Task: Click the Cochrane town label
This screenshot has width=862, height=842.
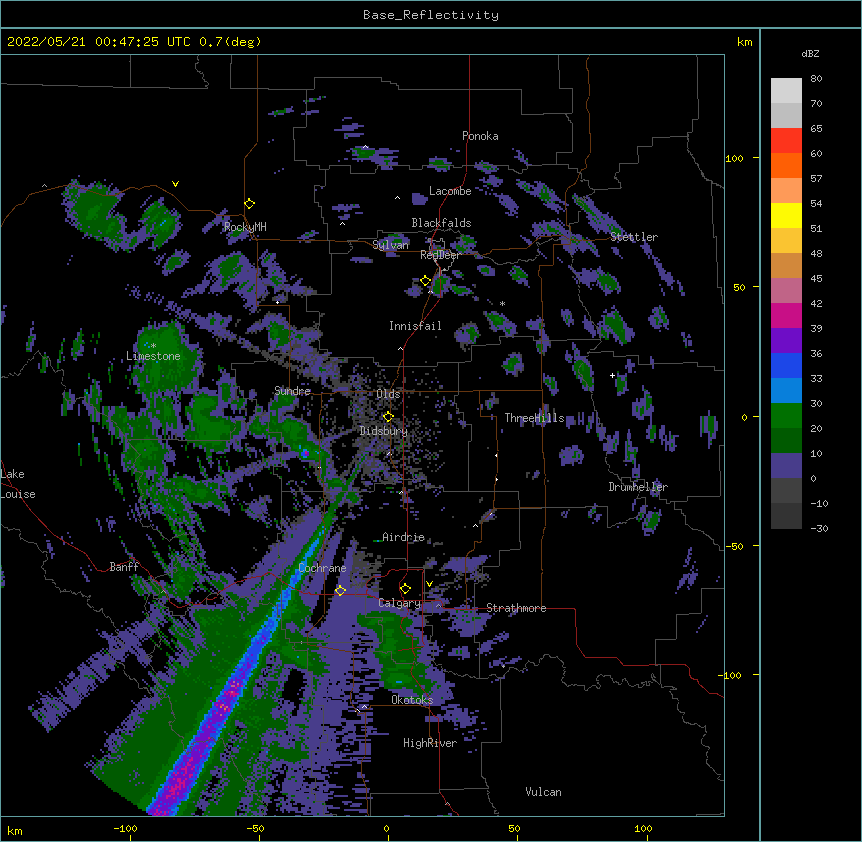Action: 322,568
